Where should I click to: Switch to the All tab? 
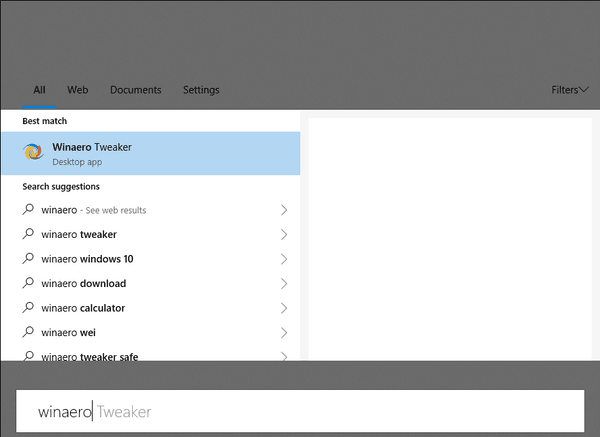[x=39, y=90]
